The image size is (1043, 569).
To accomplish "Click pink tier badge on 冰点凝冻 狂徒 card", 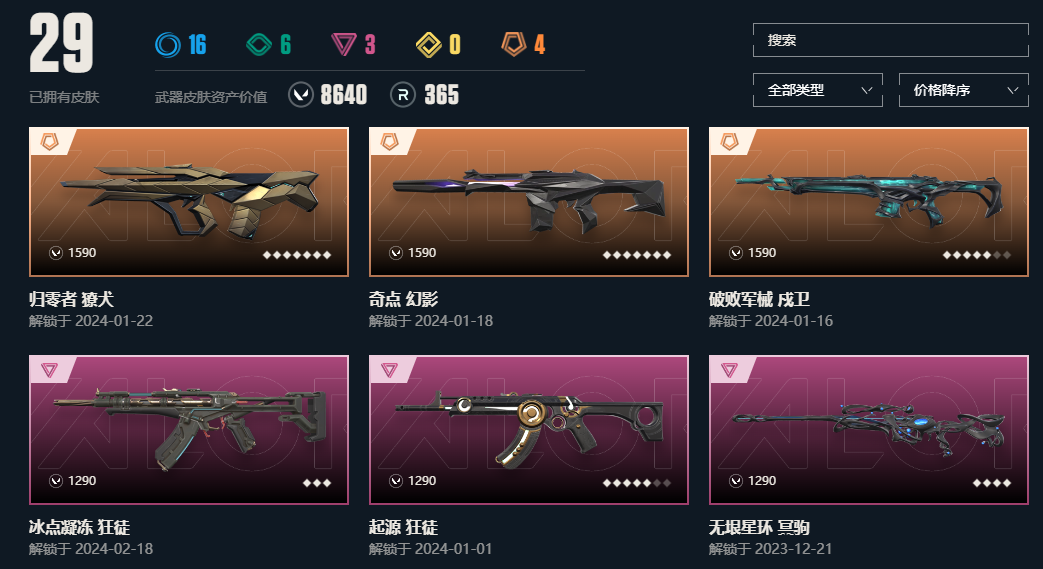I will (50, 369).
